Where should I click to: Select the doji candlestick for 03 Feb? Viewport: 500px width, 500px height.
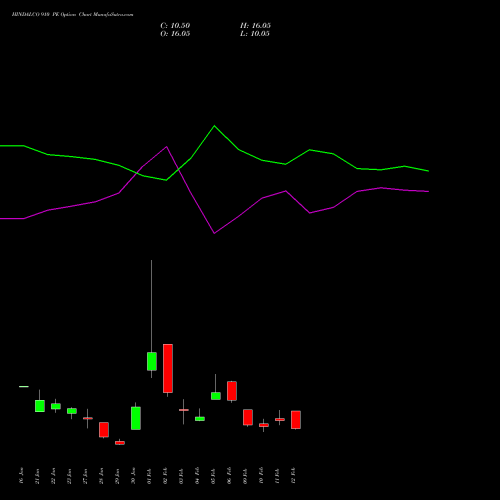click(184, 410)
